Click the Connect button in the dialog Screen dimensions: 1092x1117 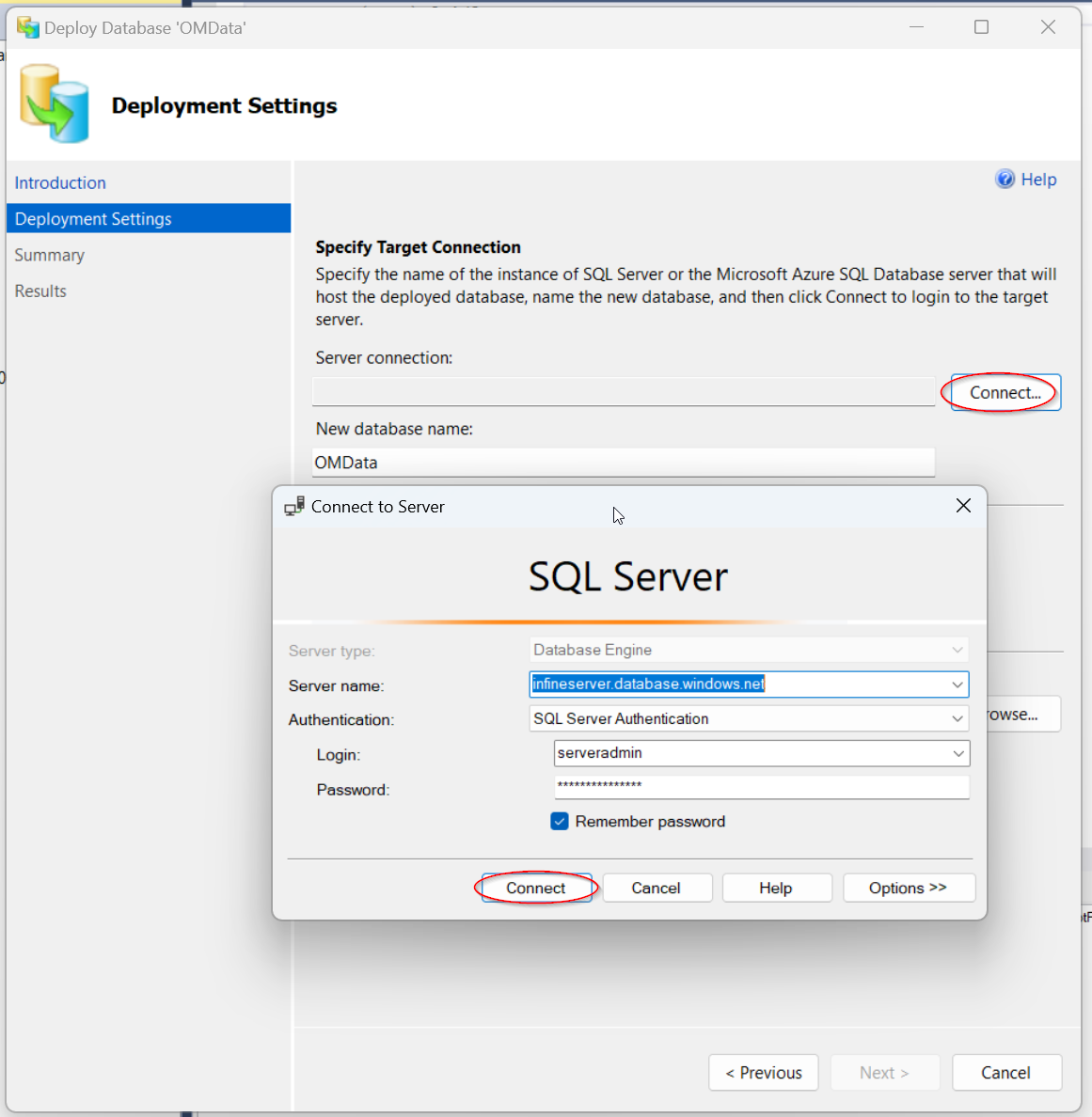coord(536,888)
